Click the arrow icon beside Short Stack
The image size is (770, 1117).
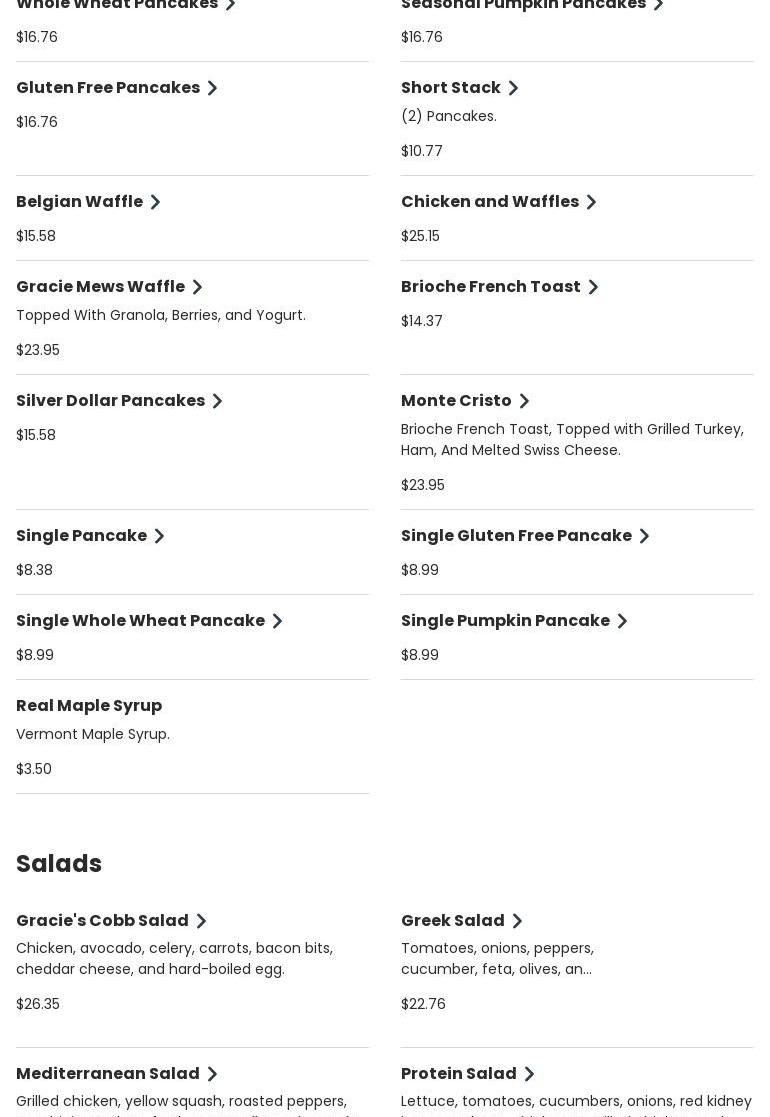pos(513,88)
